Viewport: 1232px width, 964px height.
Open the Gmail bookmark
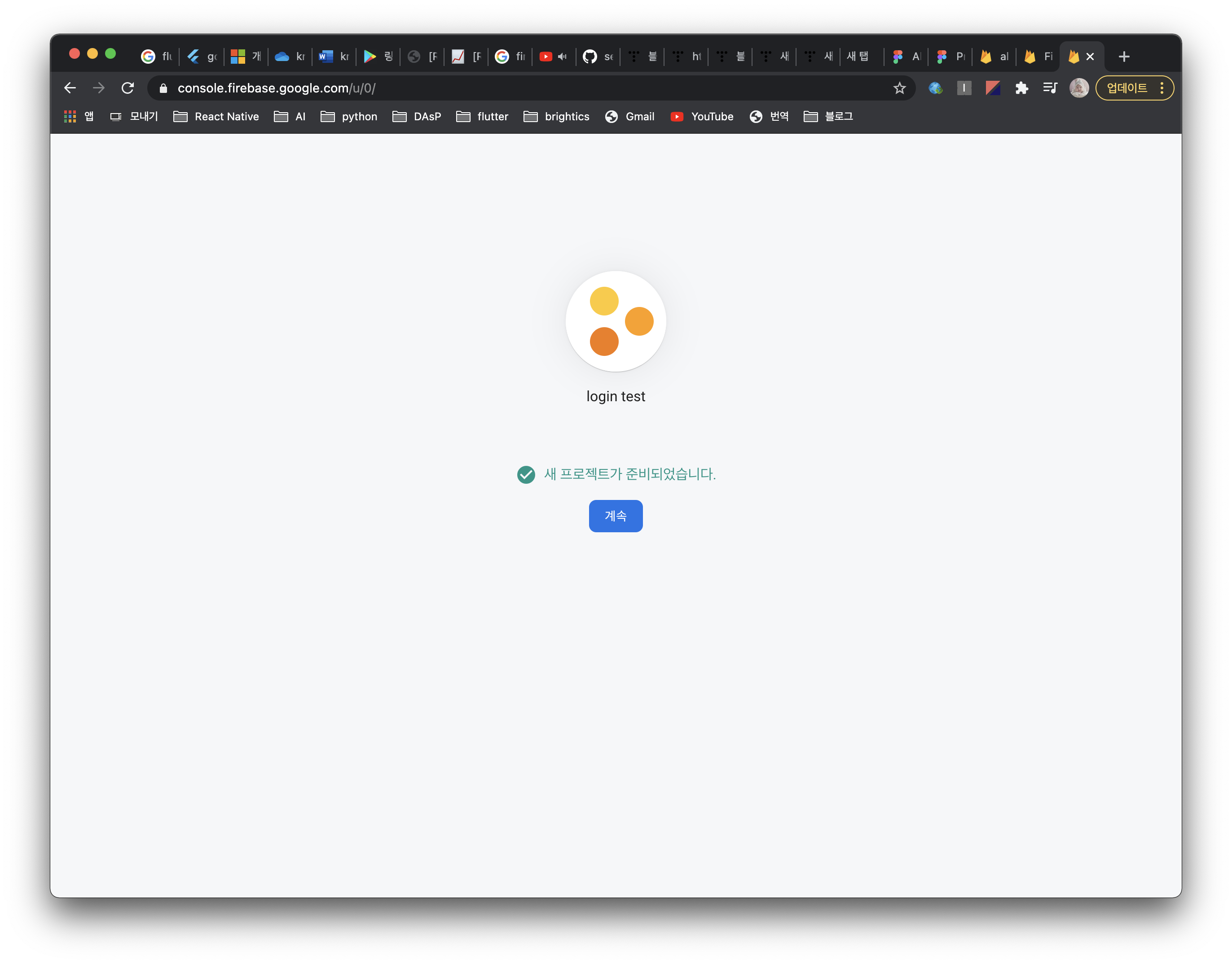pos(629,116)
